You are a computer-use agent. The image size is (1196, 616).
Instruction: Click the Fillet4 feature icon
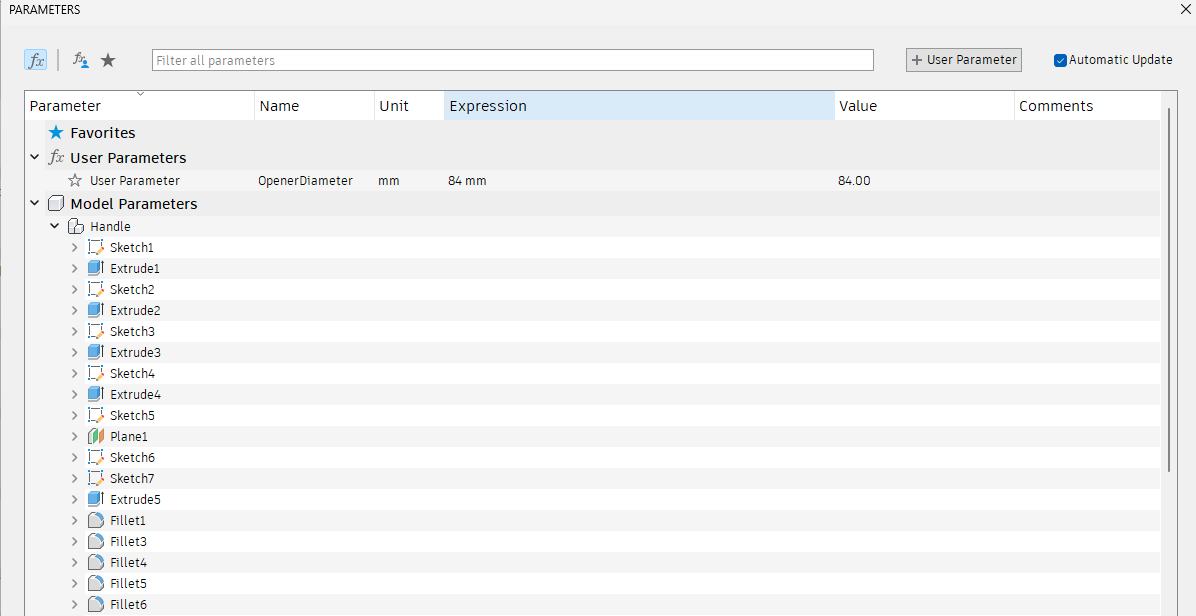click(x=95, y=562)
